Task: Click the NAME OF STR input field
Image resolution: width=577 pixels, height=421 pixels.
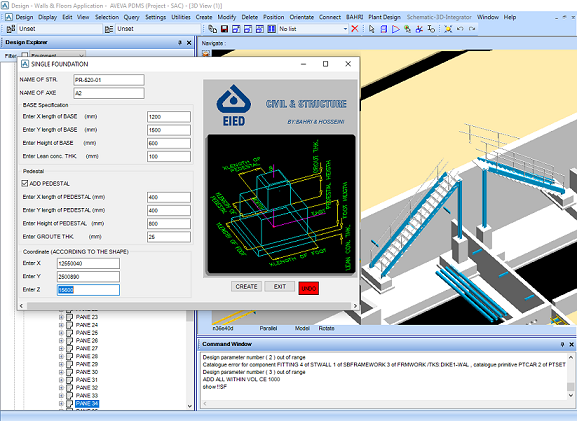Action: tap(109, 80)
